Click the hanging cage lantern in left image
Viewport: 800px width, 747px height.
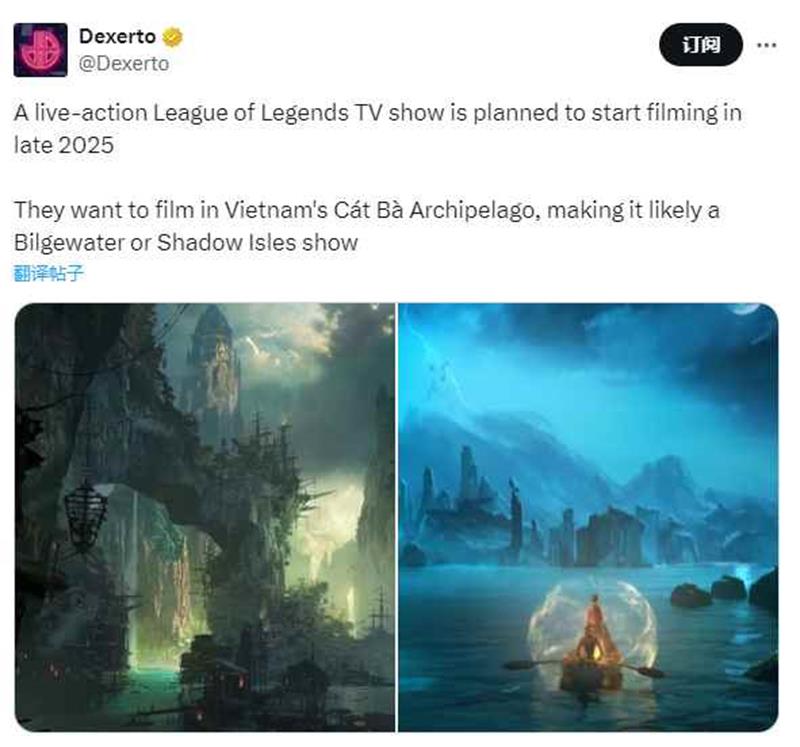tap(85, 514)
